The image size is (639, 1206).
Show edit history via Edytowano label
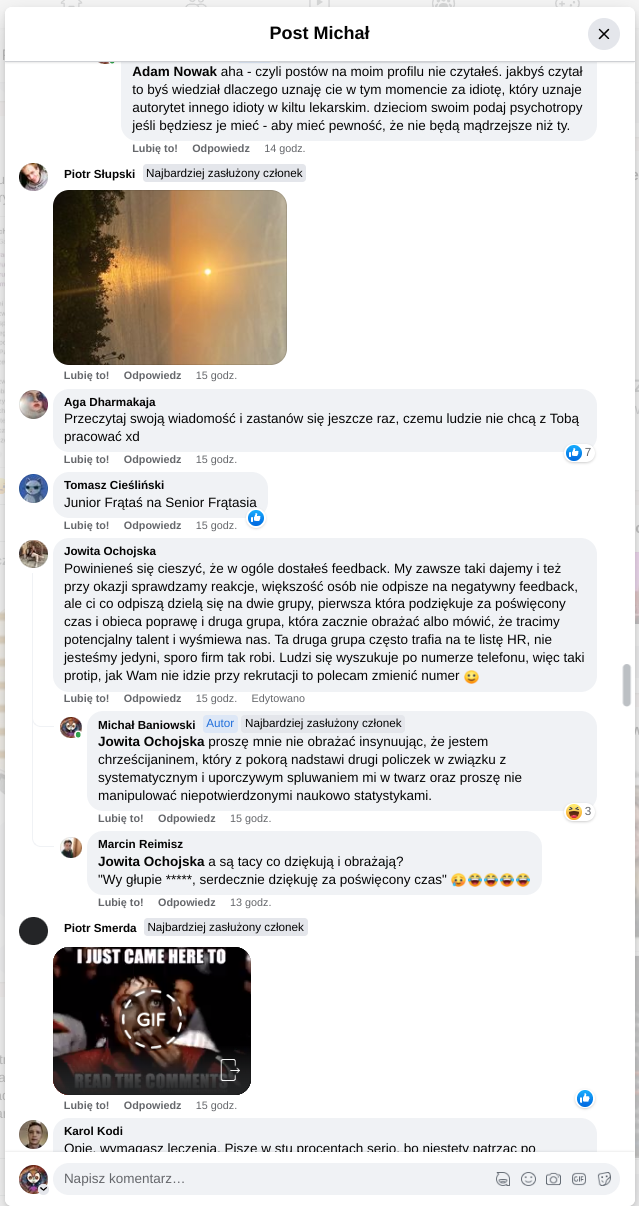(x=278, y=698)
